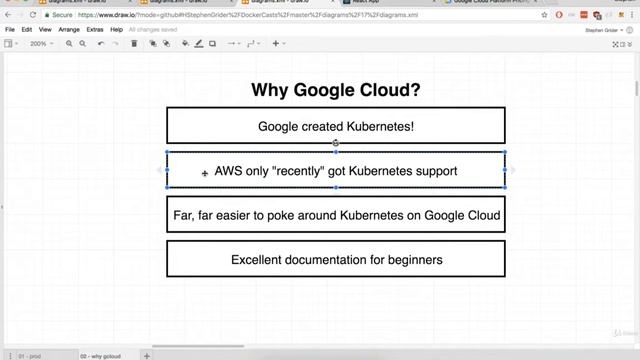Click the zoom out magnifier icon

point(82,43)
